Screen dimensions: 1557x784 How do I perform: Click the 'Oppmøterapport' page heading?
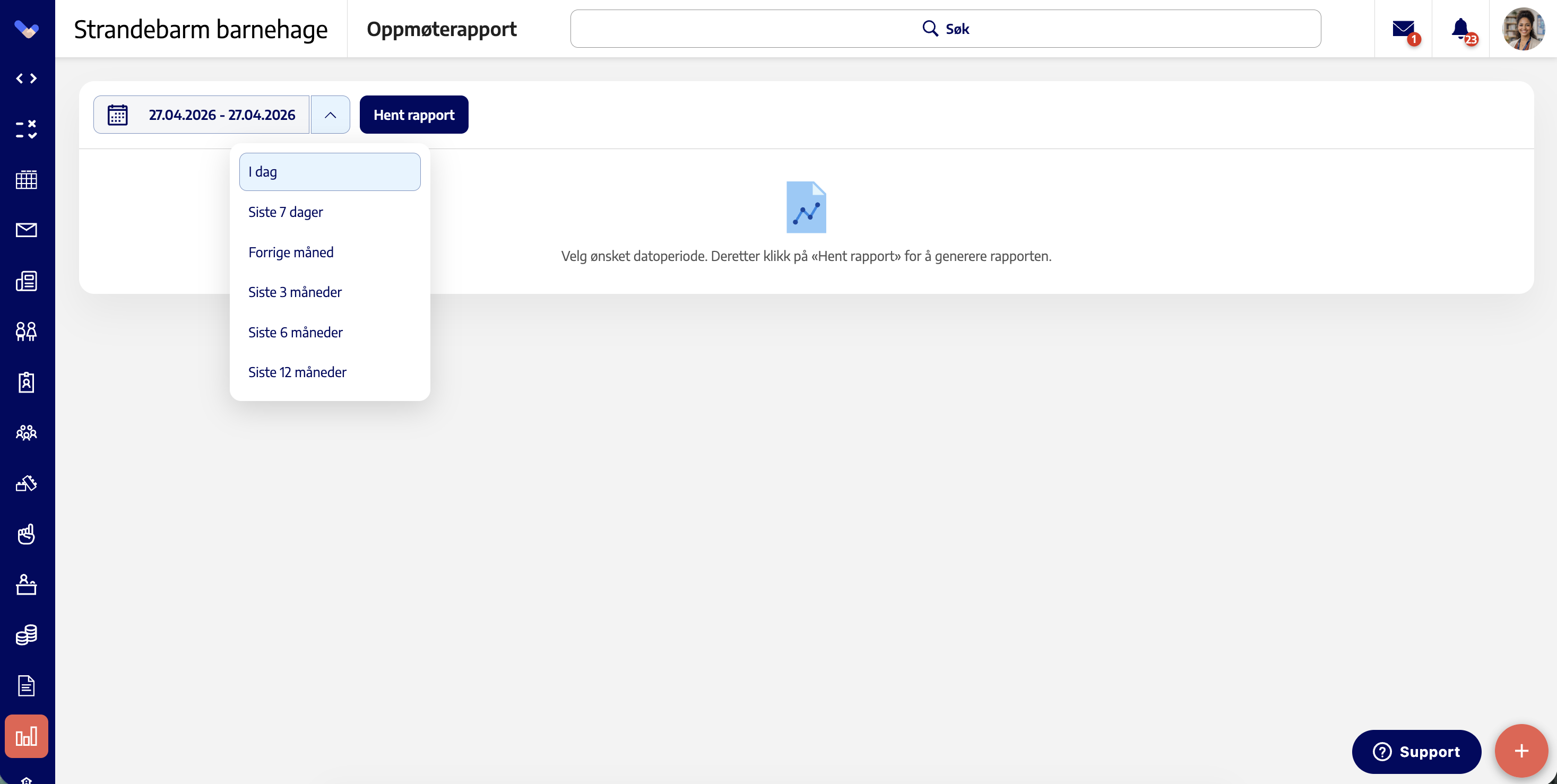pyautogui.click(x=441, y=29)
